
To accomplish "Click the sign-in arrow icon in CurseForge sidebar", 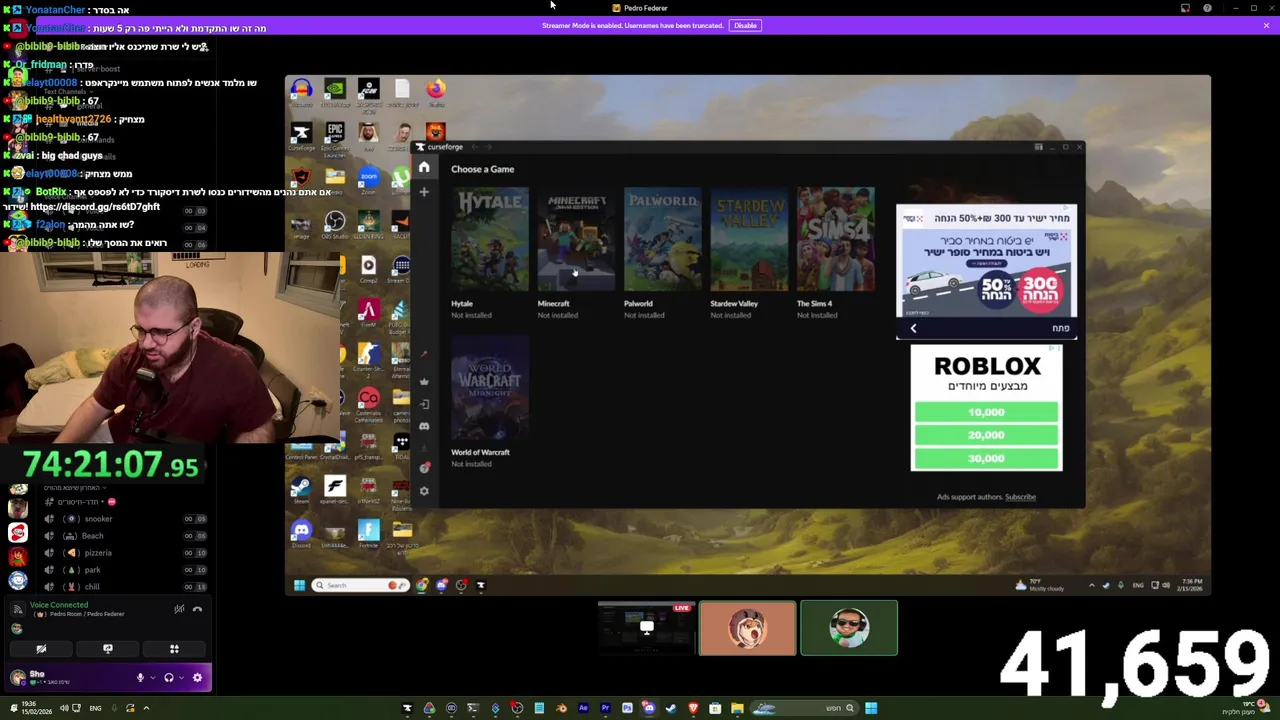I will [424, 404].
